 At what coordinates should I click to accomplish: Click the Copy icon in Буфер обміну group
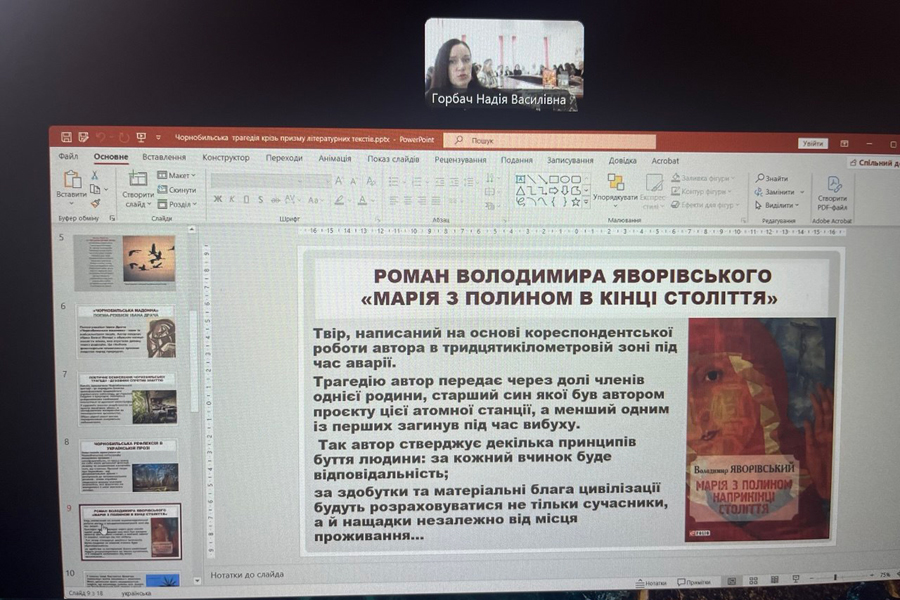tap(95, 189)
